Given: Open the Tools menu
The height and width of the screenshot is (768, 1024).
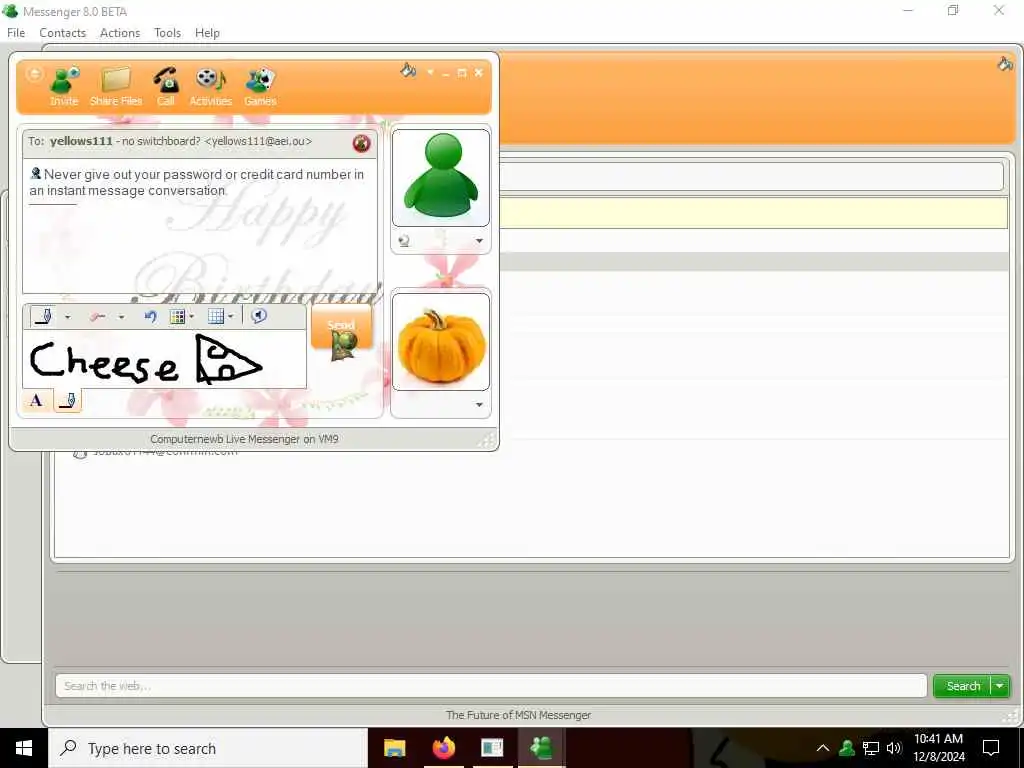Looking at the screenshot, I should (x=167, y=33).
